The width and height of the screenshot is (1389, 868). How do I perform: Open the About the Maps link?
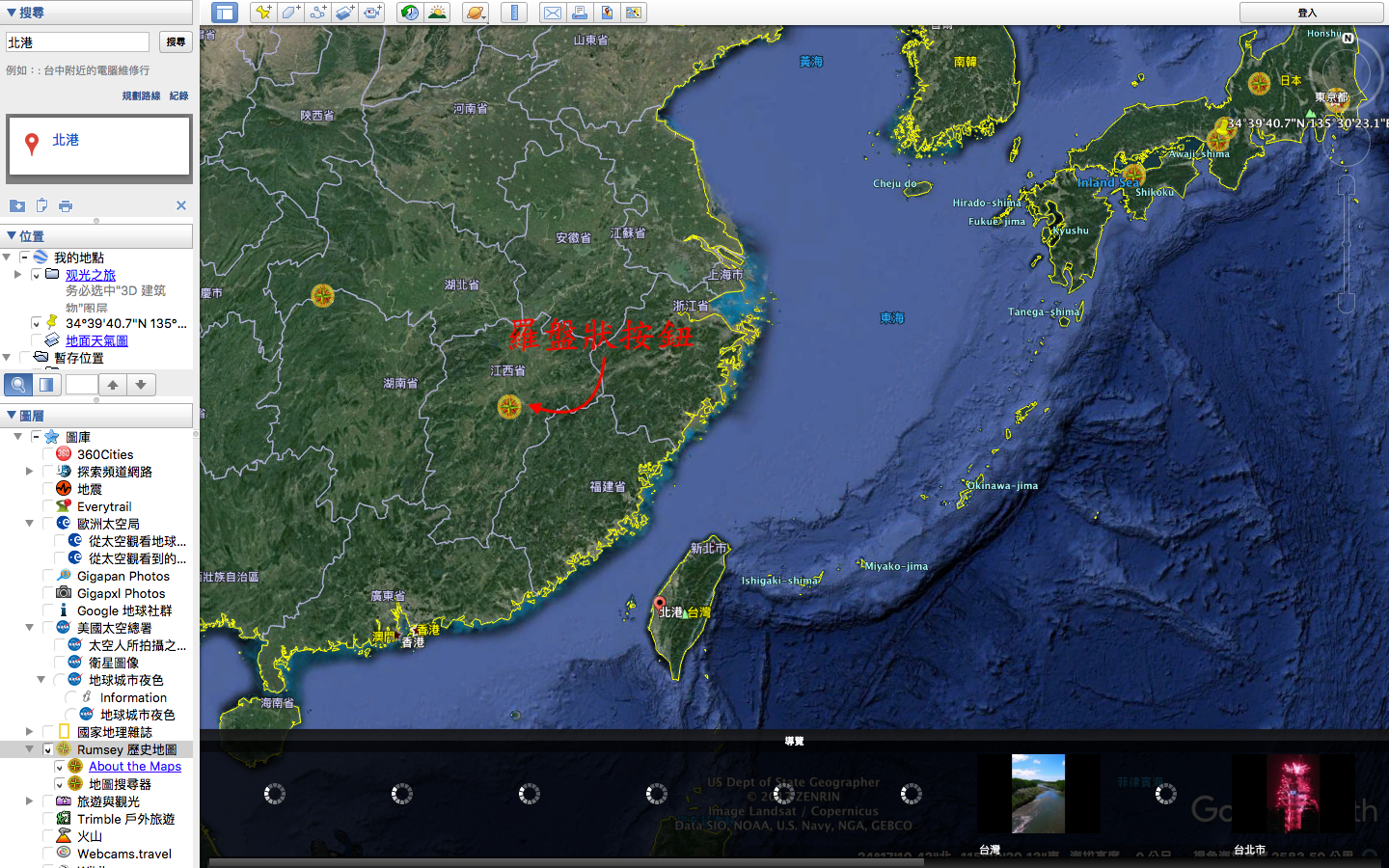point(135,767)
